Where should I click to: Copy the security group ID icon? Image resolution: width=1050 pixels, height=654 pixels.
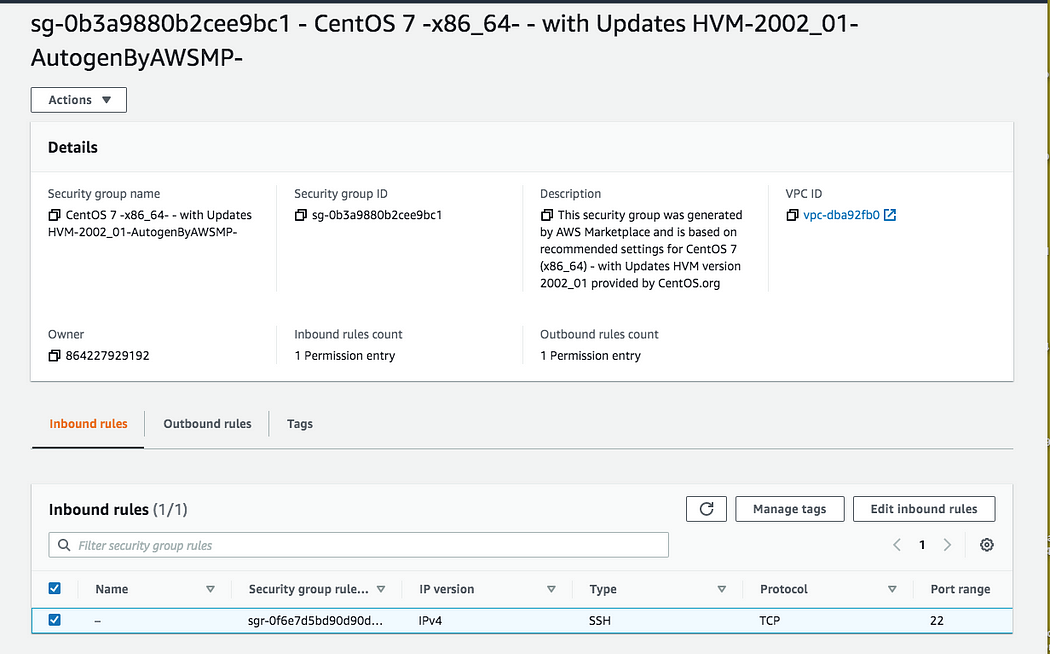(301, 215)
